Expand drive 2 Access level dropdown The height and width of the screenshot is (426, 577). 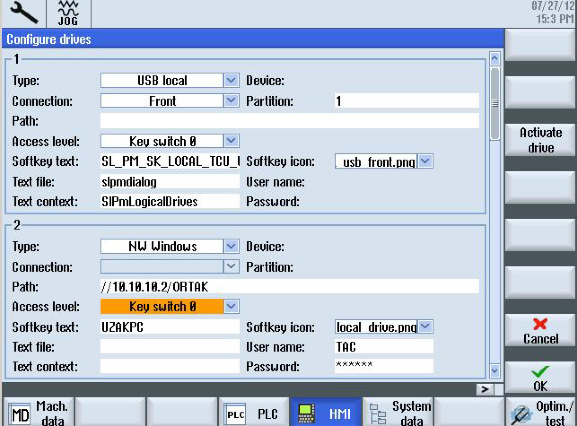(x=231, y=306)
